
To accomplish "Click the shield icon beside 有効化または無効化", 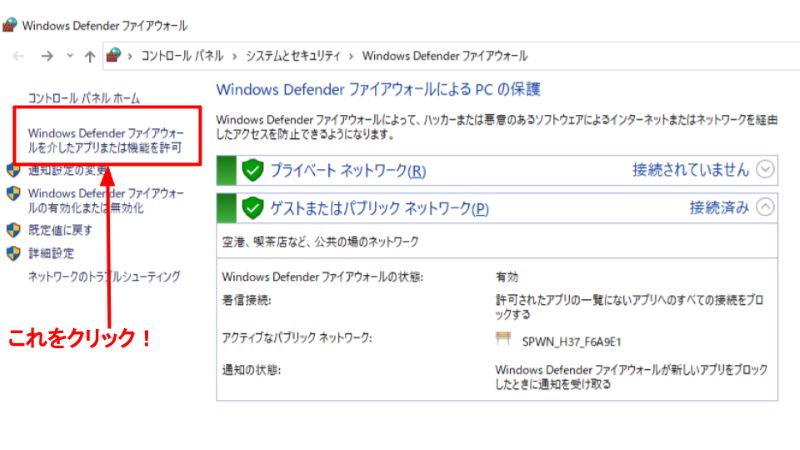I will (x=14, y=193).
